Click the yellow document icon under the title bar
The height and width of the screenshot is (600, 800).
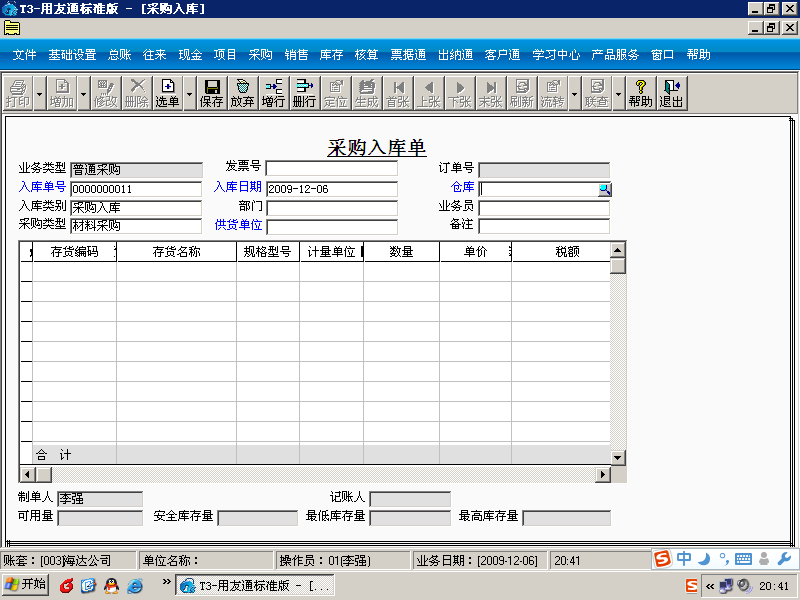tap(12, 28)
